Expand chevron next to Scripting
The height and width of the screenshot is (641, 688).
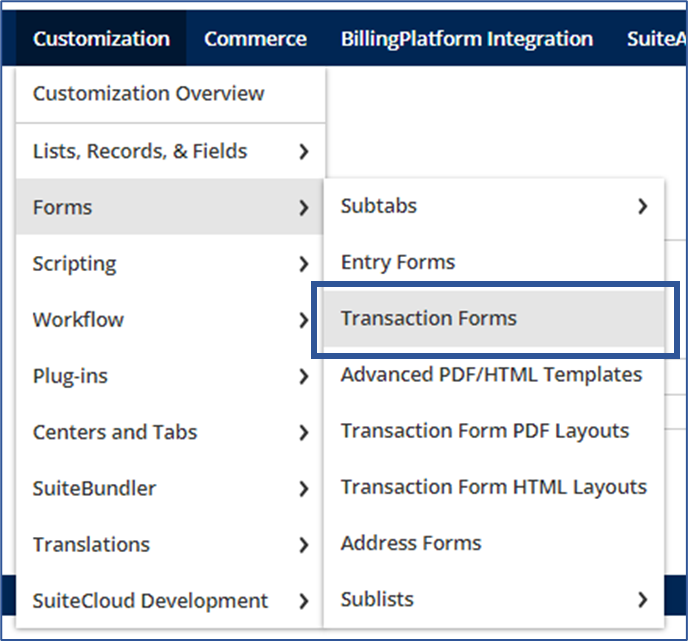tap(304, 264)
